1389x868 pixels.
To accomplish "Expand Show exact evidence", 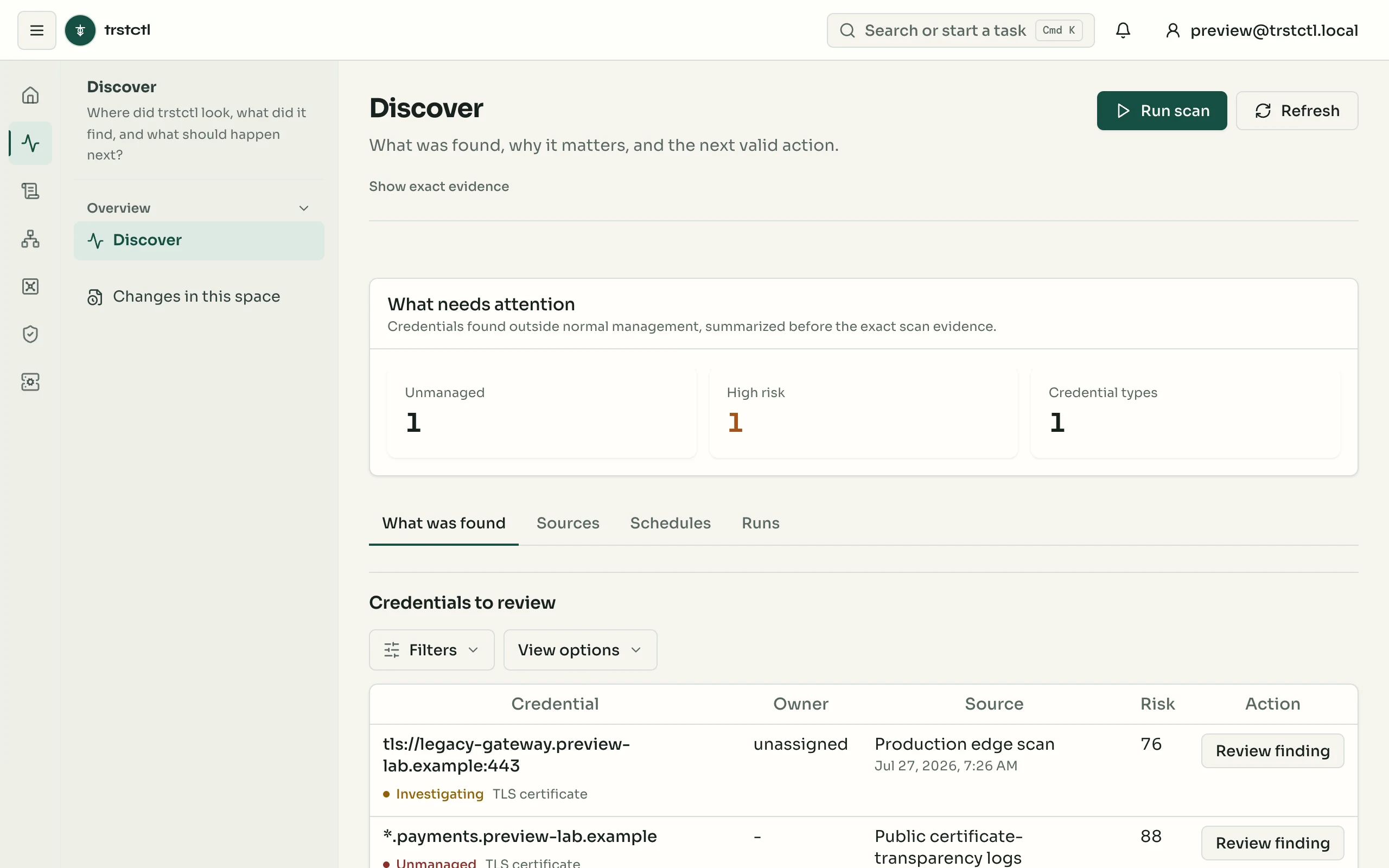I will pyautogui.click(x=438, y=187).
